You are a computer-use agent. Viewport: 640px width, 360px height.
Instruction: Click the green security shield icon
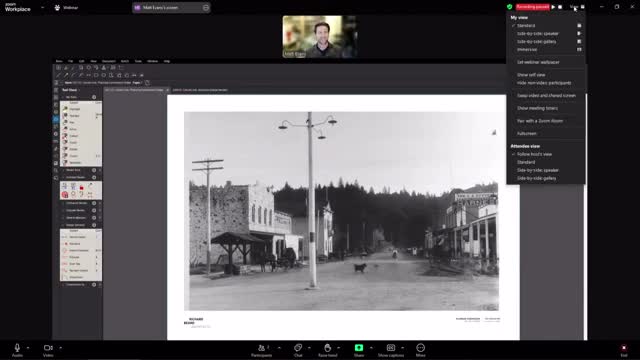tap(509, 7)
